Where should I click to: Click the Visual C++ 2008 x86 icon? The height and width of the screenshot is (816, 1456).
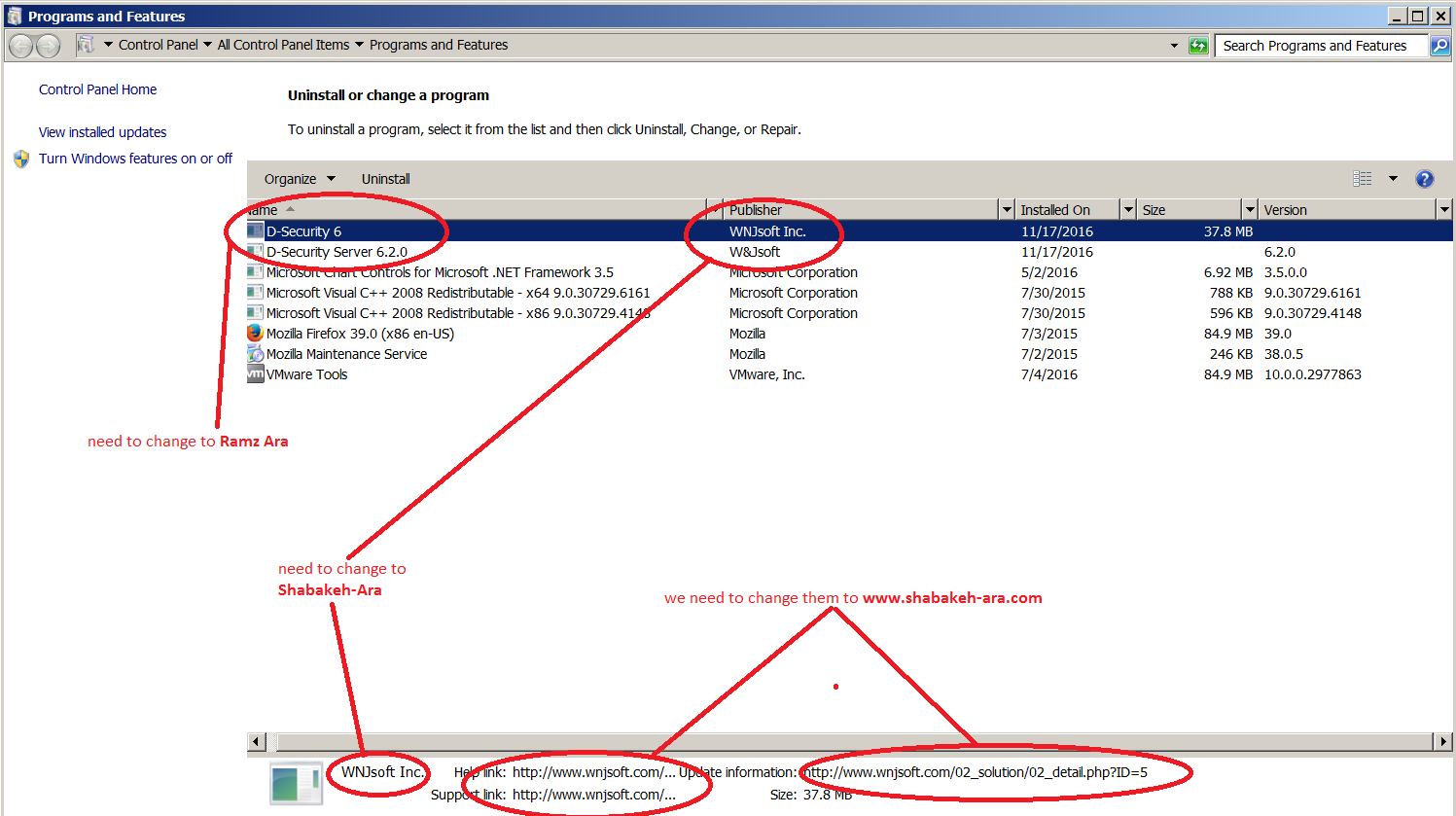pos(255,313)
